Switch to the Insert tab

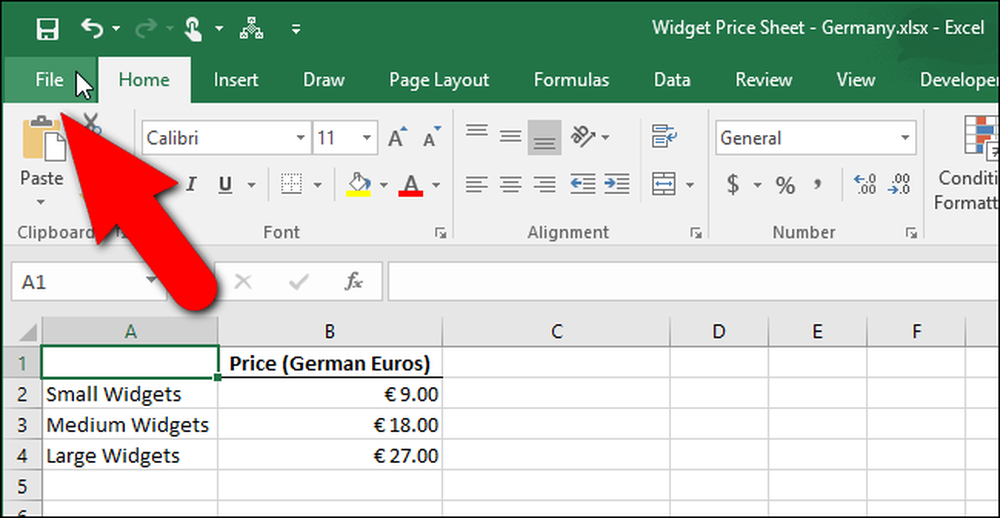pyautogui.click(x=236, y=80)
